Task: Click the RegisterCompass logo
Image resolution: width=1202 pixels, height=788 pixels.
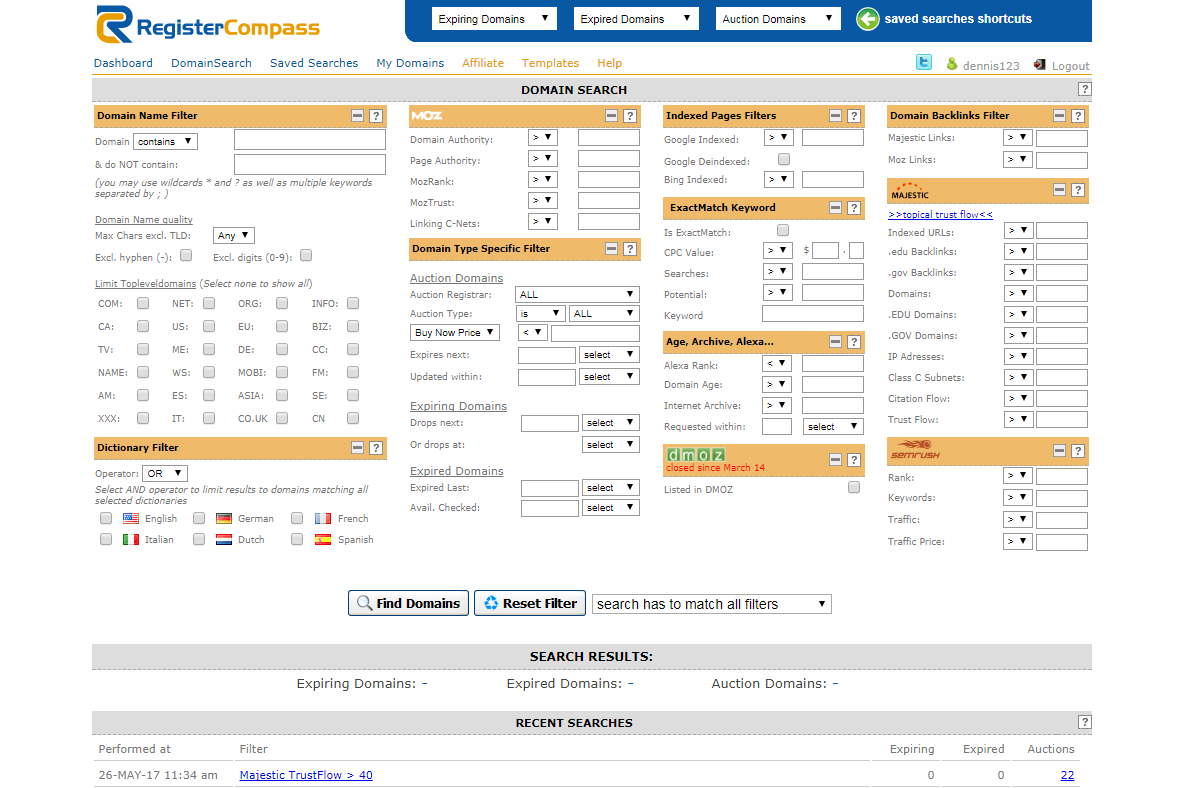Action: pyautogui.click(x=208, y=25)
